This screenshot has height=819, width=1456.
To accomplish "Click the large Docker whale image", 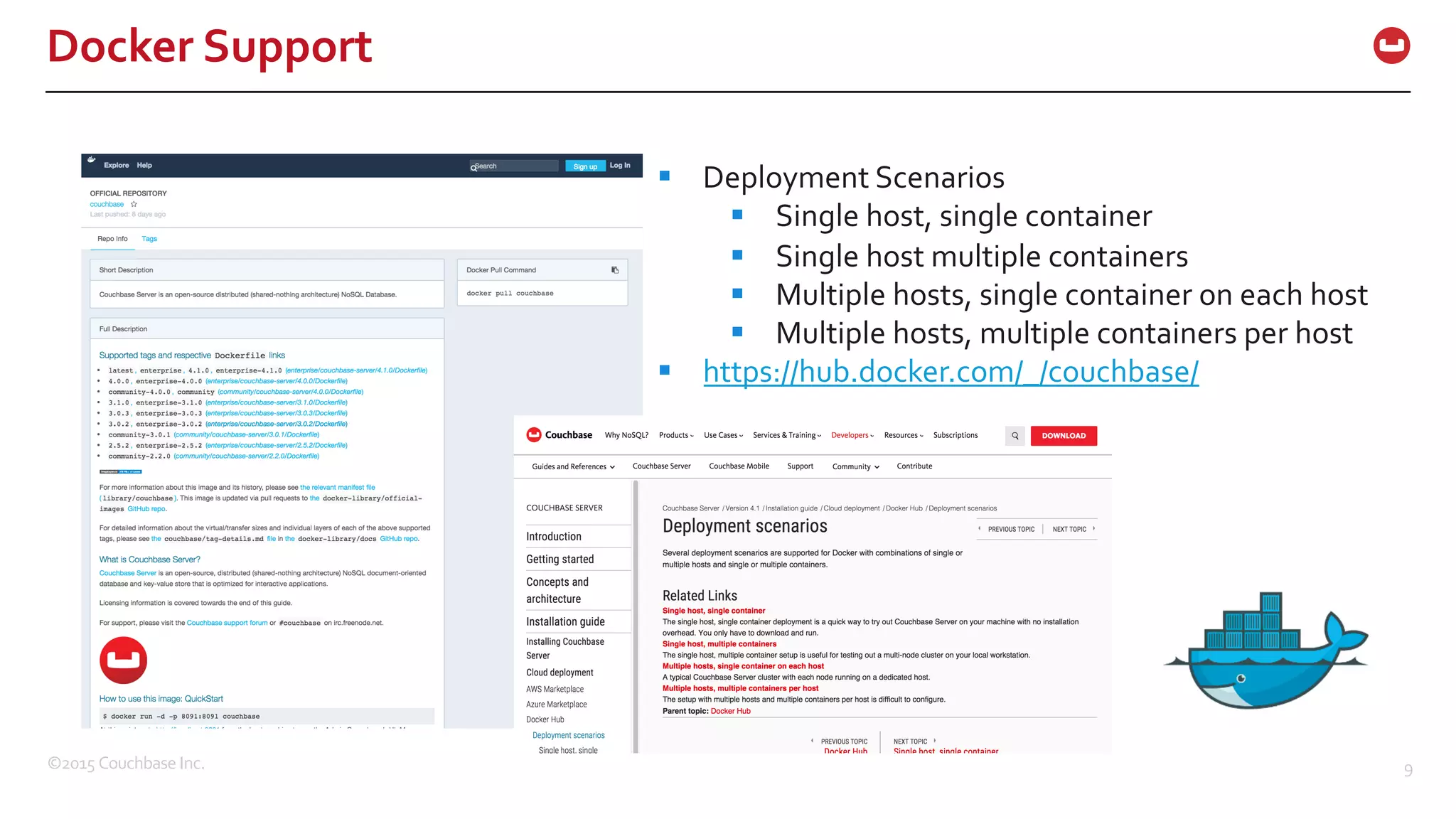I will click(x=1266, y=651).
